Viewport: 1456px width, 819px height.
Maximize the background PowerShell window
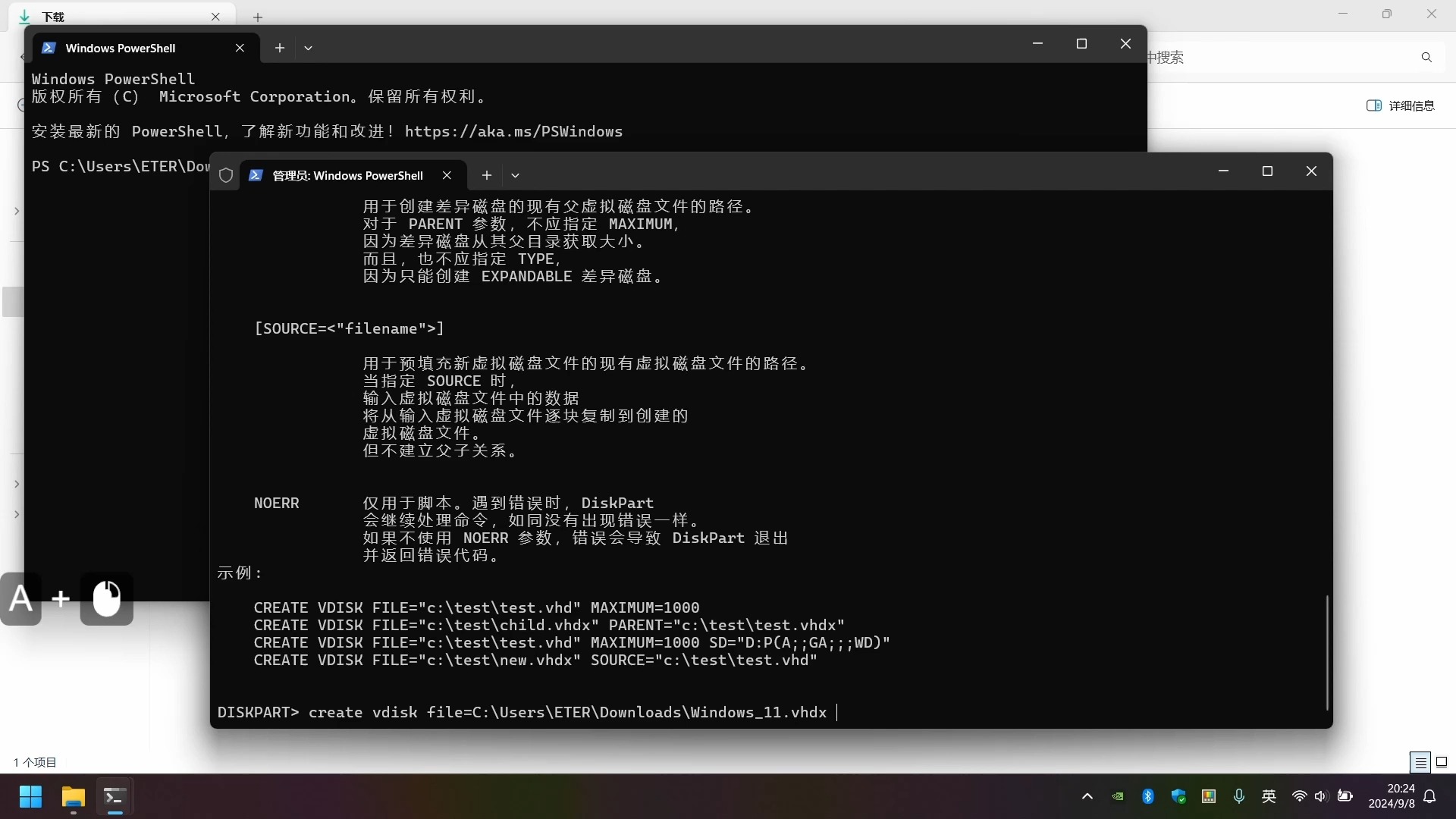point(1081,44)
